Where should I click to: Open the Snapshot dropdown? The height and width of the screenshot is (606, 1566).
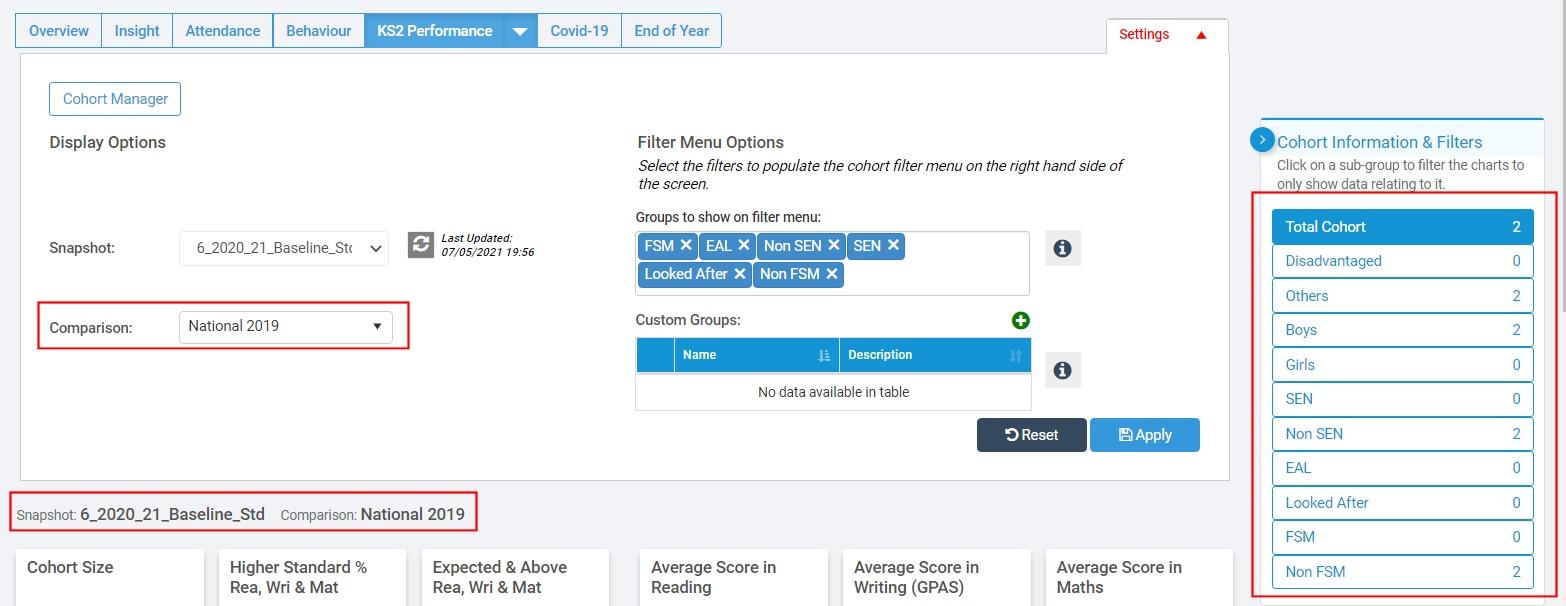click(284, 248)
